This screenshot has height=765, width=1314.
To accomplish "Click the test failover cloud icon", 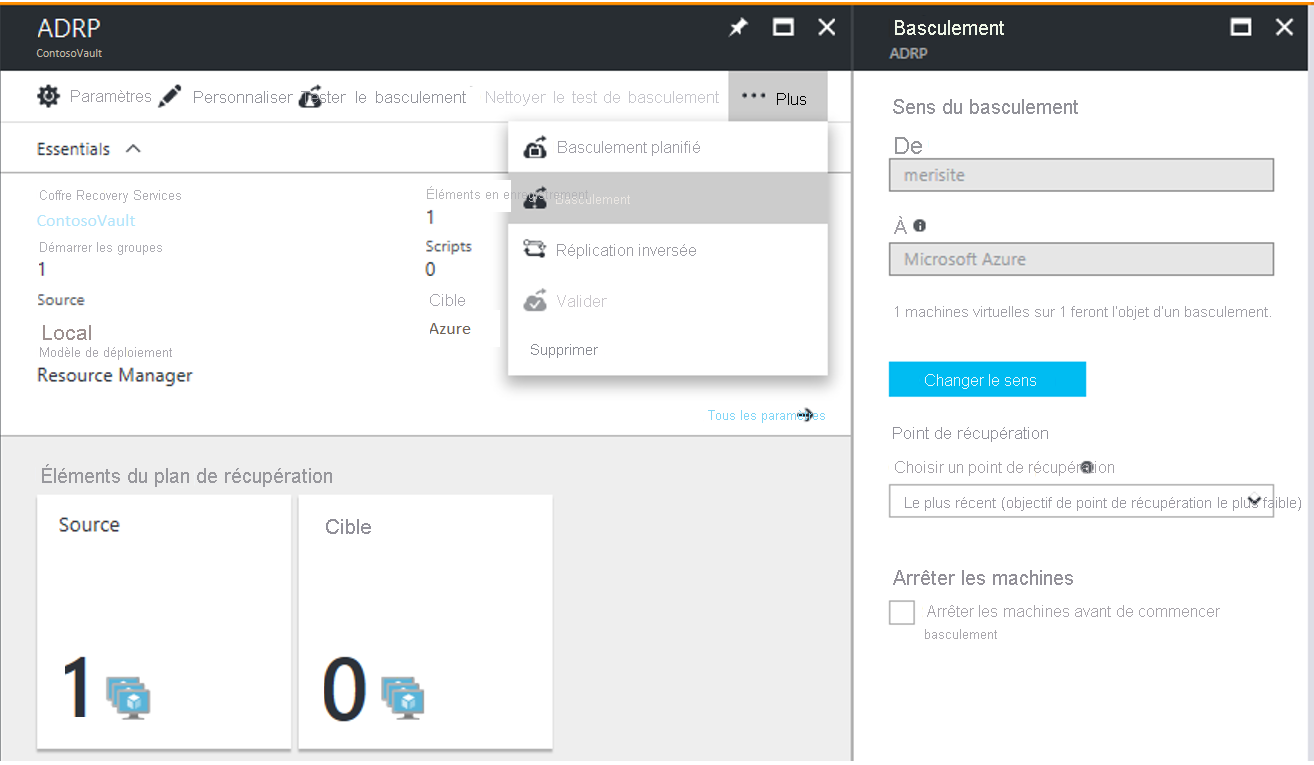I will tap(310, 97).
